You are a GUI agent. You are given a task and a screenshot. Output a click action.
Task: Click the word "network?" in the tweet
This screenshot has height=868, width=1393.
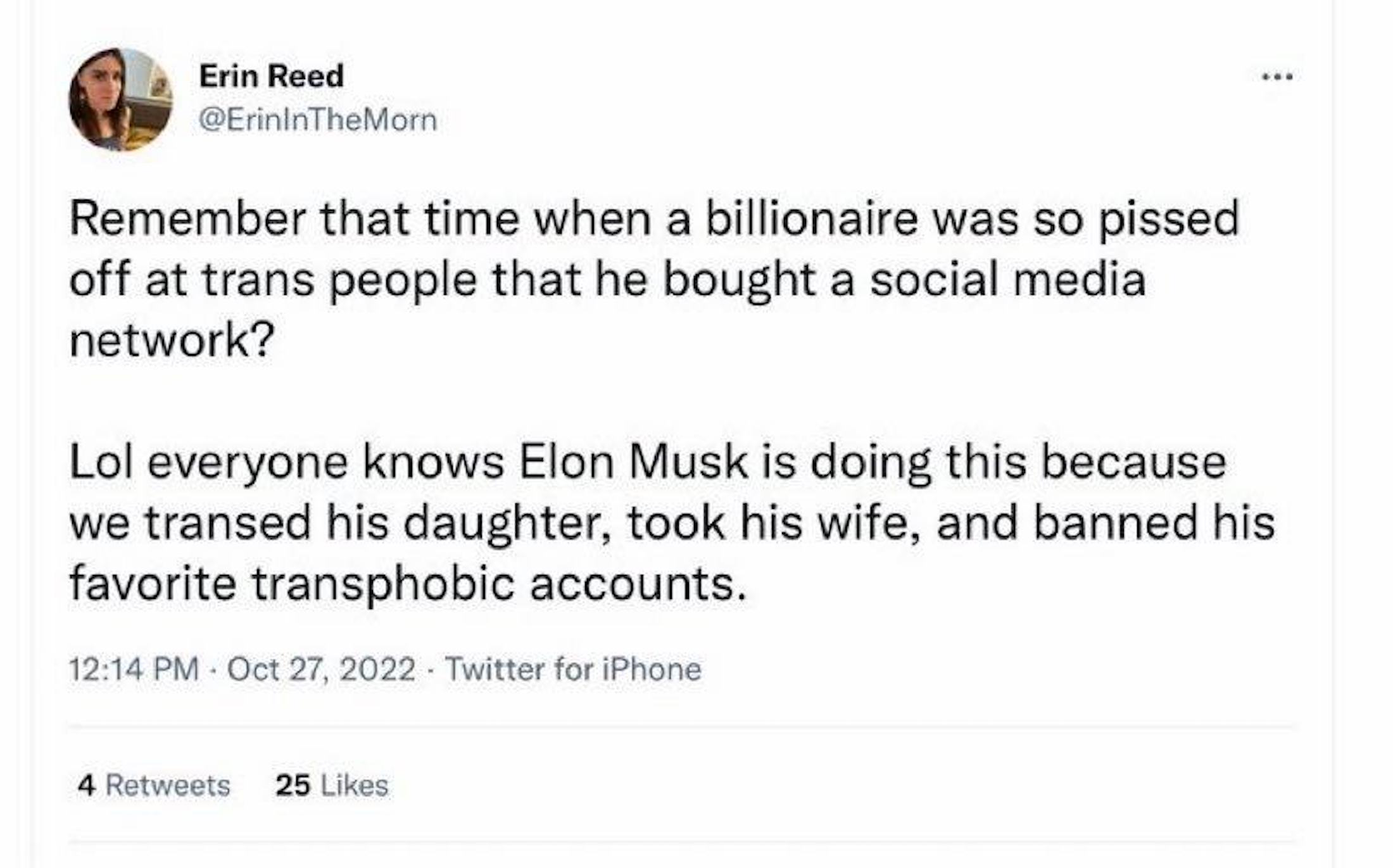[x=172, y=340]
